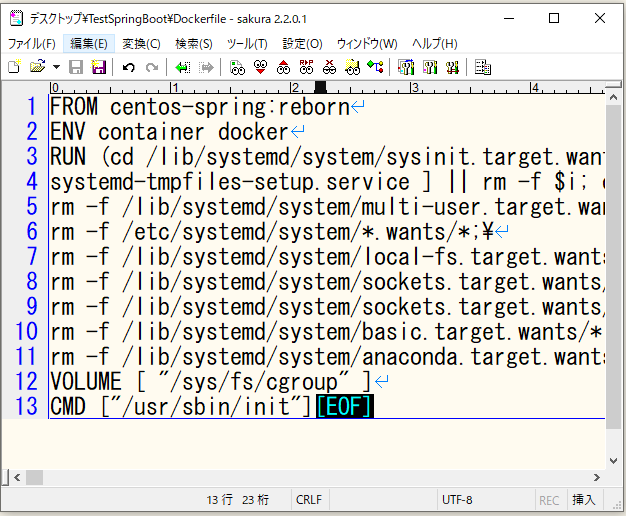Click the Open file folder icon

point(38,67)
